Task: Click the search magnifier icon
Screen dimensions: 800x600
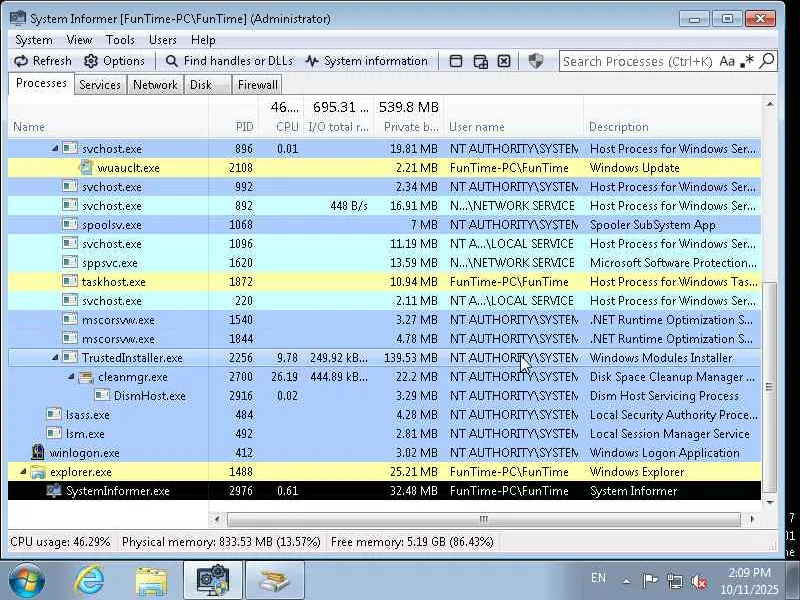Action: [767, 61]
